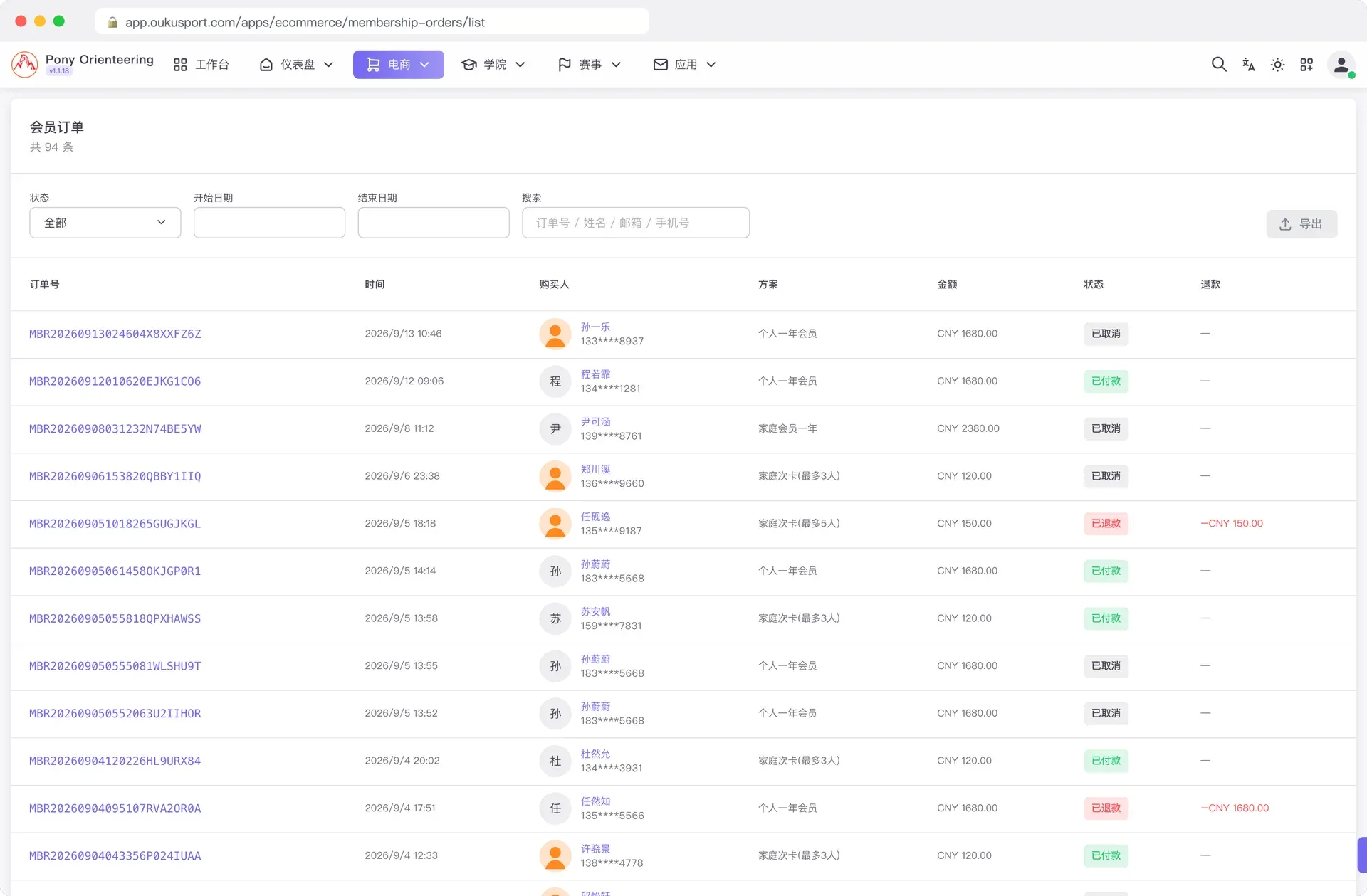Focus the order search input field

click(636, 223)
